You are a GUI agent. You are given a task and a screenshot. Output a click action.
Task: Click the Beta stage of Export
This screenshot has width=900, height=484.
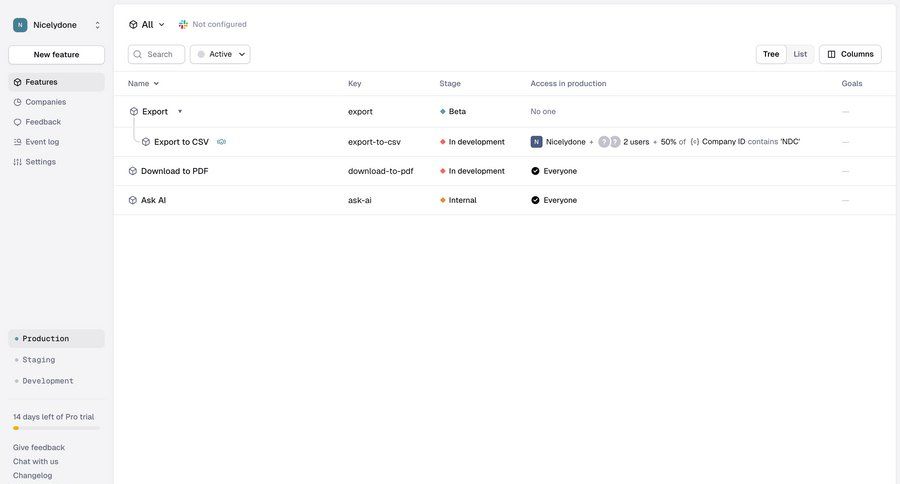pos(453,111)
